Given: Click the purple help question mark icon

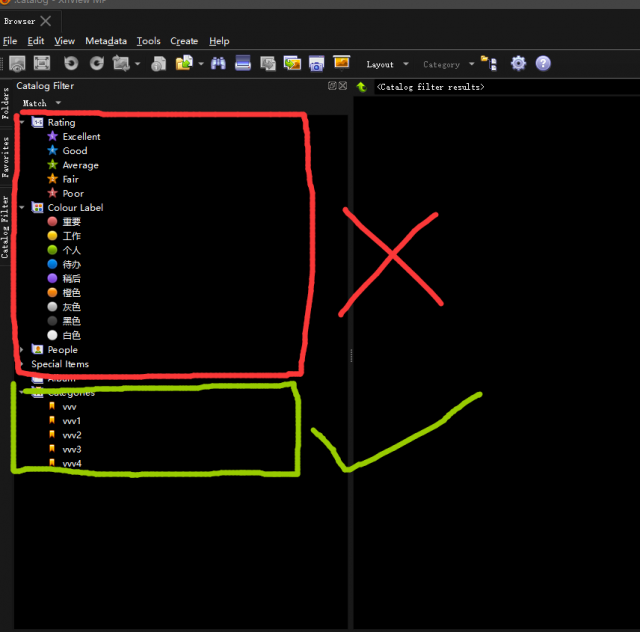Looking at the screenshot, I should 543,63.
